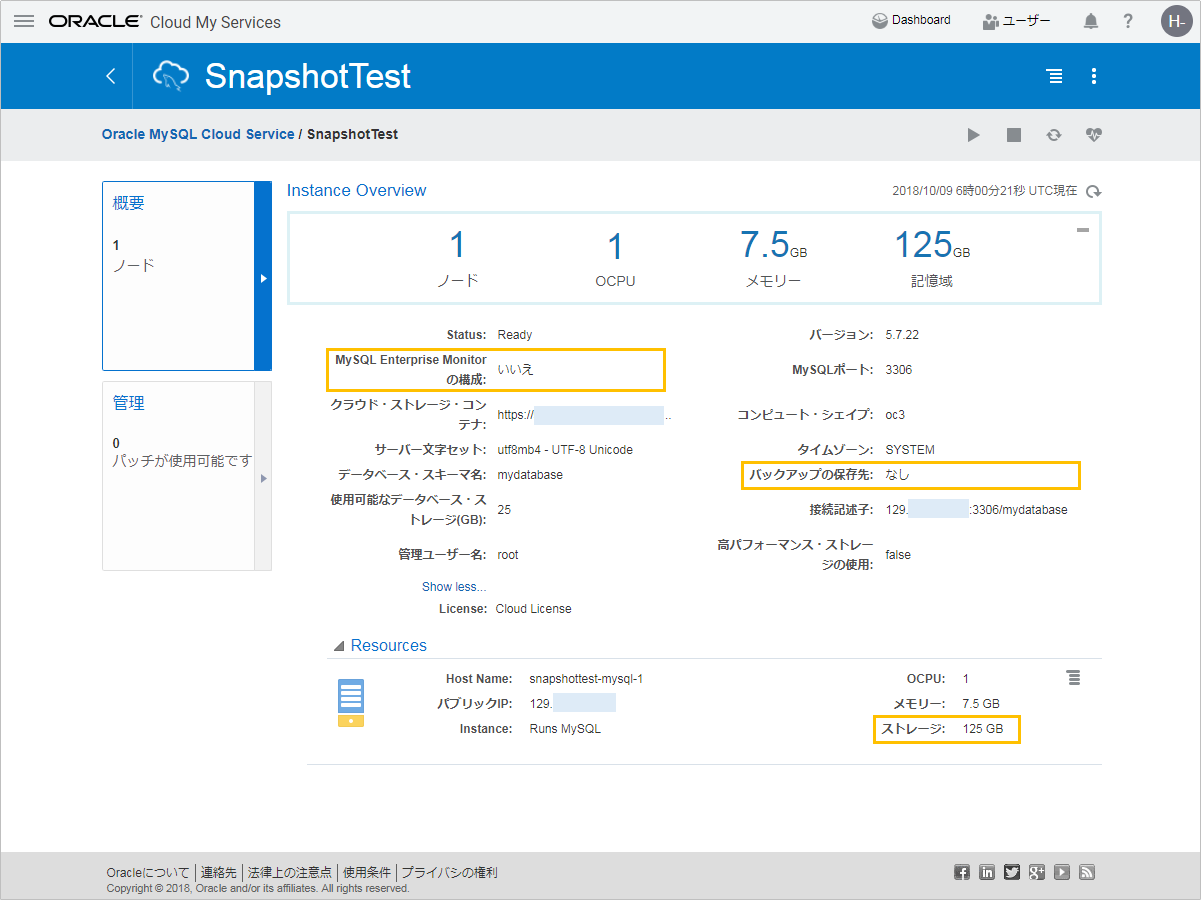Expand arrow on the 概要 tile
The width and height of the screenshot is (1201, 900).
tap(263, 277)
